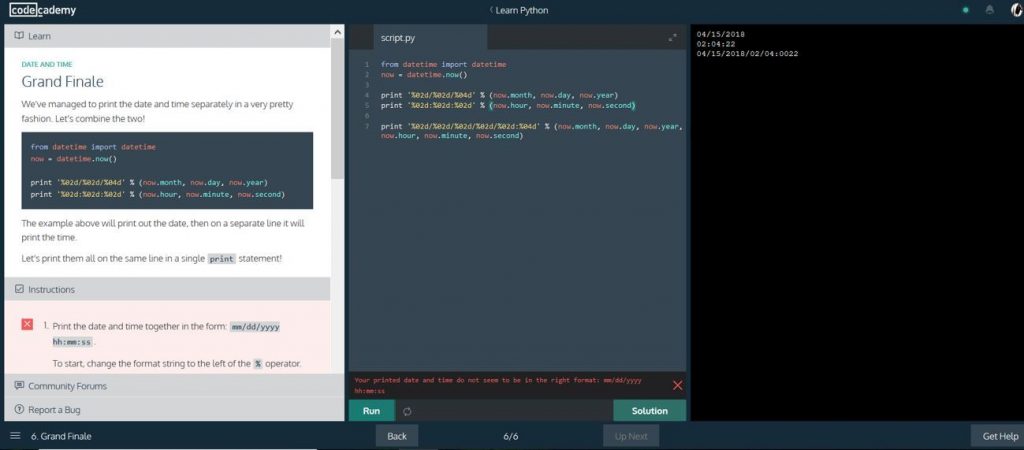Viewport: 1024px width, 450px height.
Task: Click the 'DATE AND TIME' category label
Action: tap(47, 65)
